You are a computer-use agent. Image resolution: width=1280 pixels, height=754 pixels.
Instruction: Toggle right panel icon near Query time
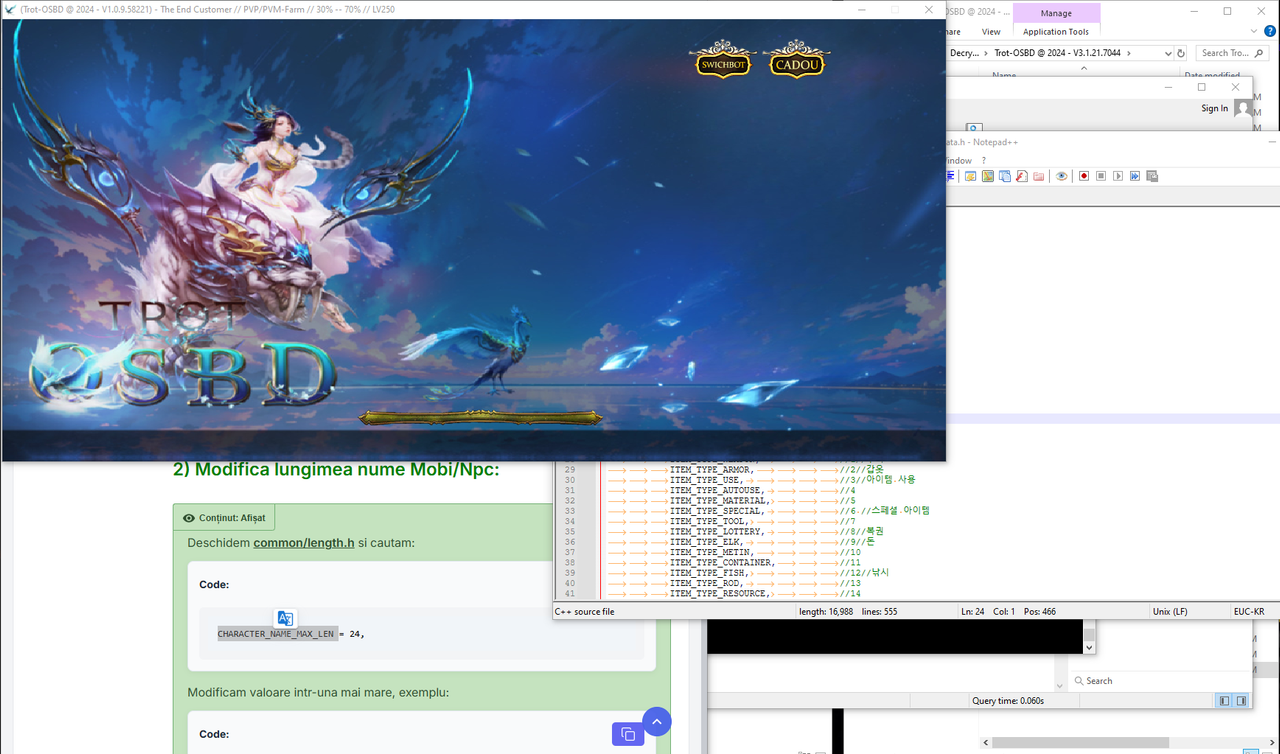click(1242, 701)
